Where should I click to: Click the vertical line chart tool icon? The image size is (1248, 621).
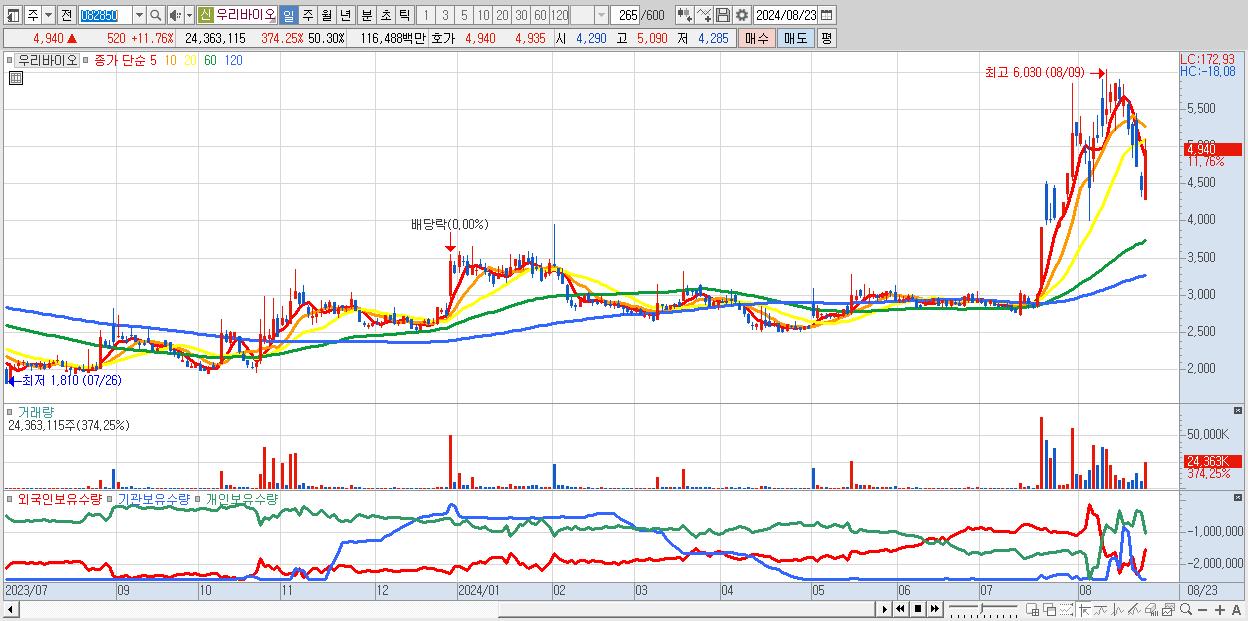pyautogui.click(x=1118, y=610)
